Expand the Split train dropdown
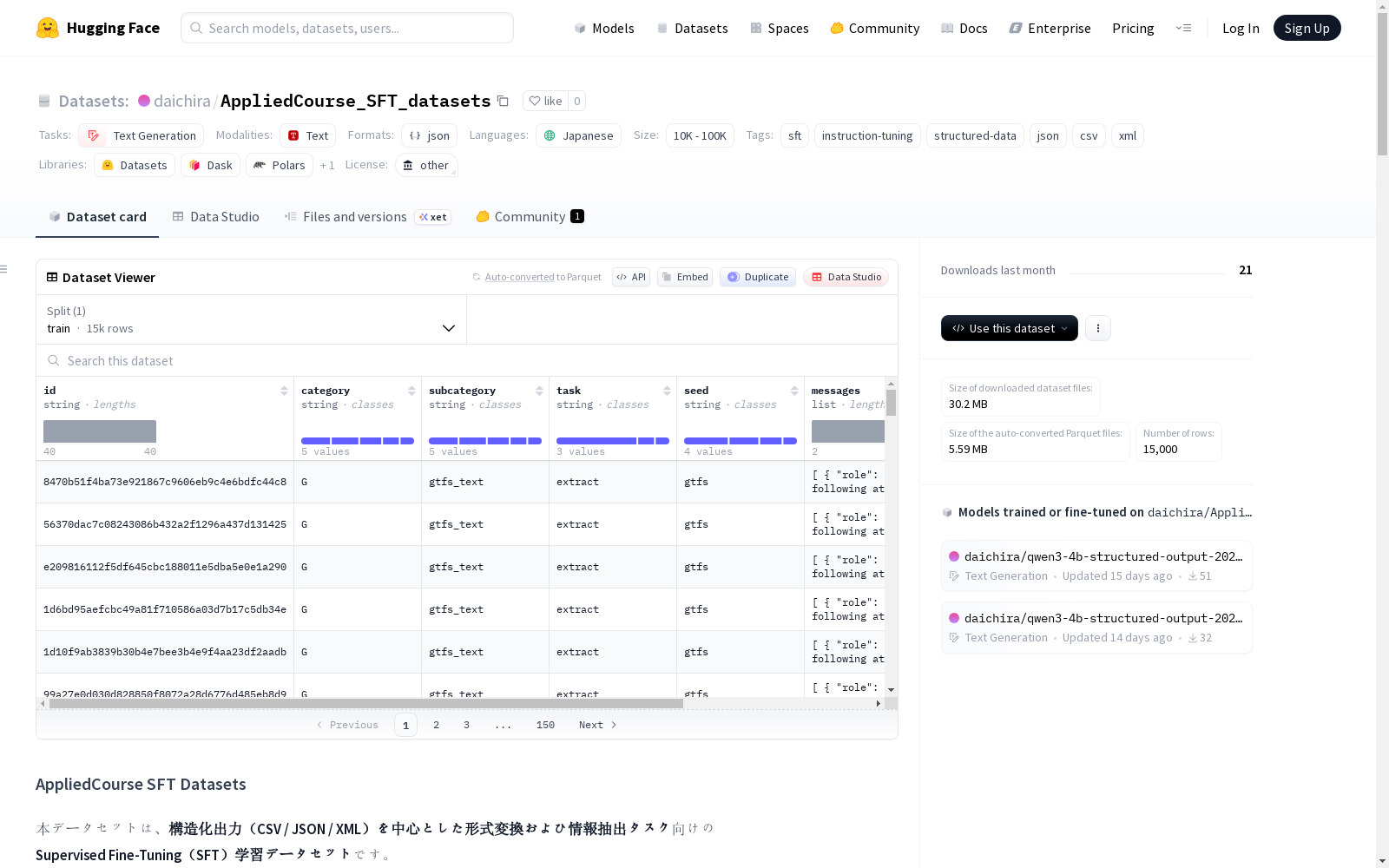1389x868 pixels. pos(251,319)
